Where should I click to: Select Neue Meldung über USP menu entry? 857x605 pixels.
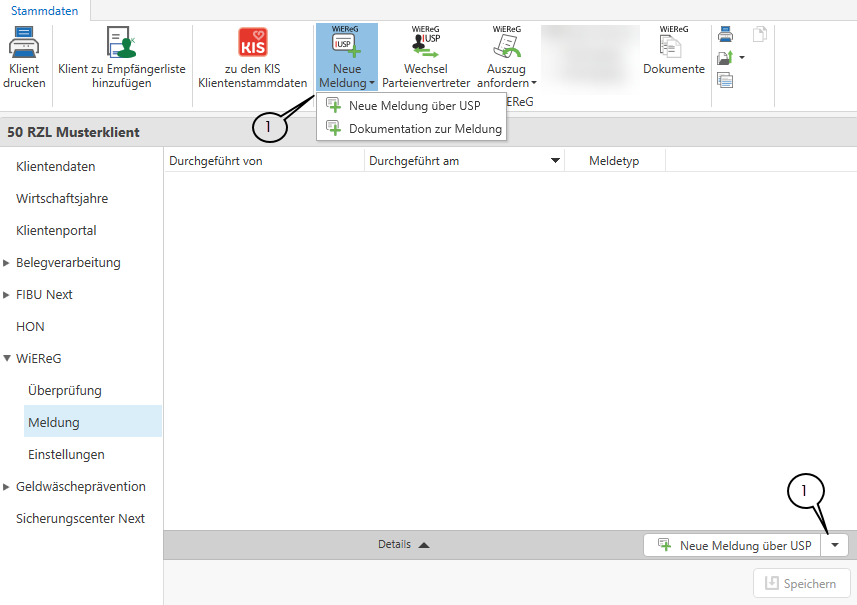tap(414, 106)
